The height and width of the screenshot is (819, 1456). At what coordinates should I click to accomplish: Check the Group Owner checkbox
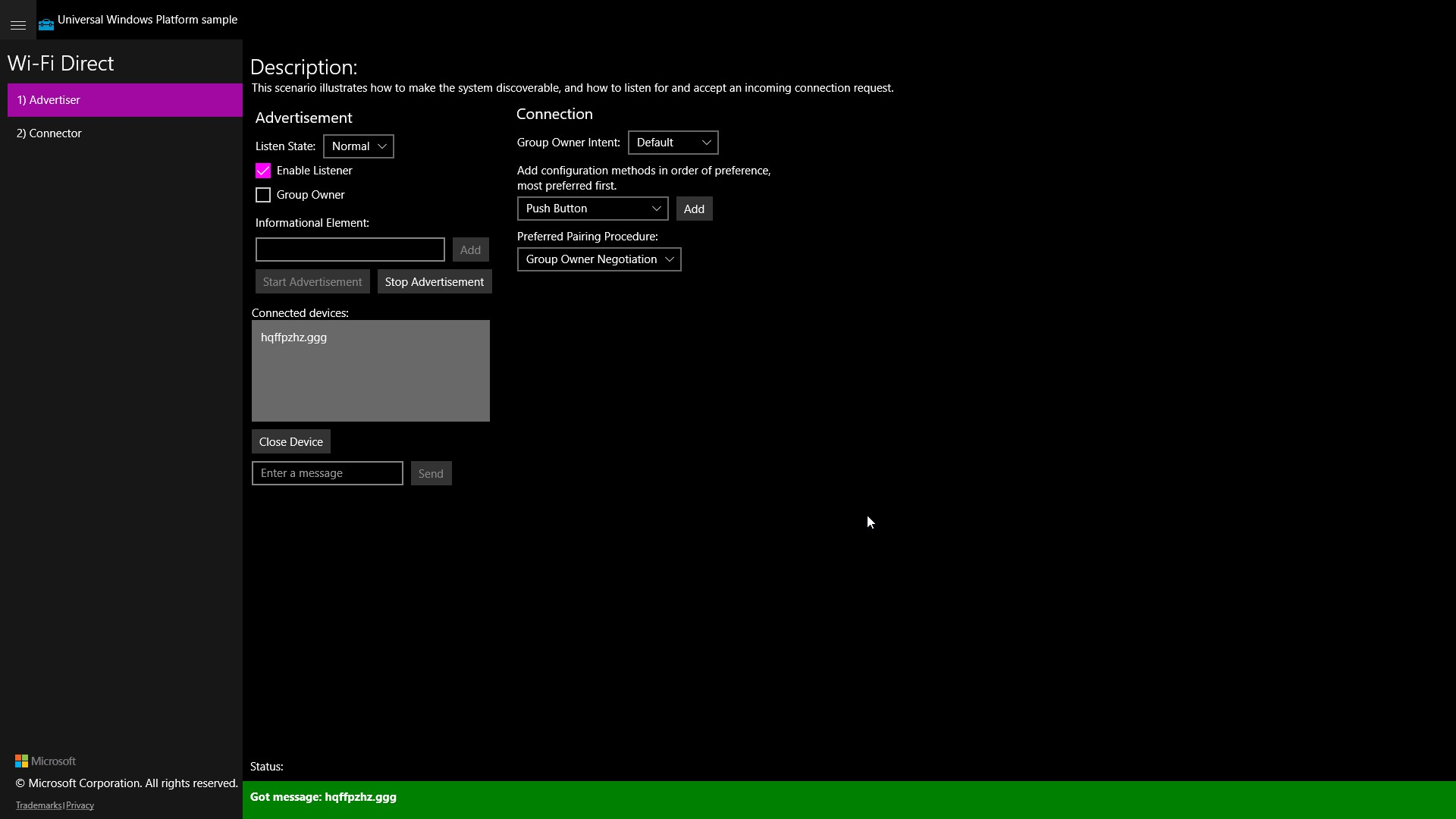[263, 195]
